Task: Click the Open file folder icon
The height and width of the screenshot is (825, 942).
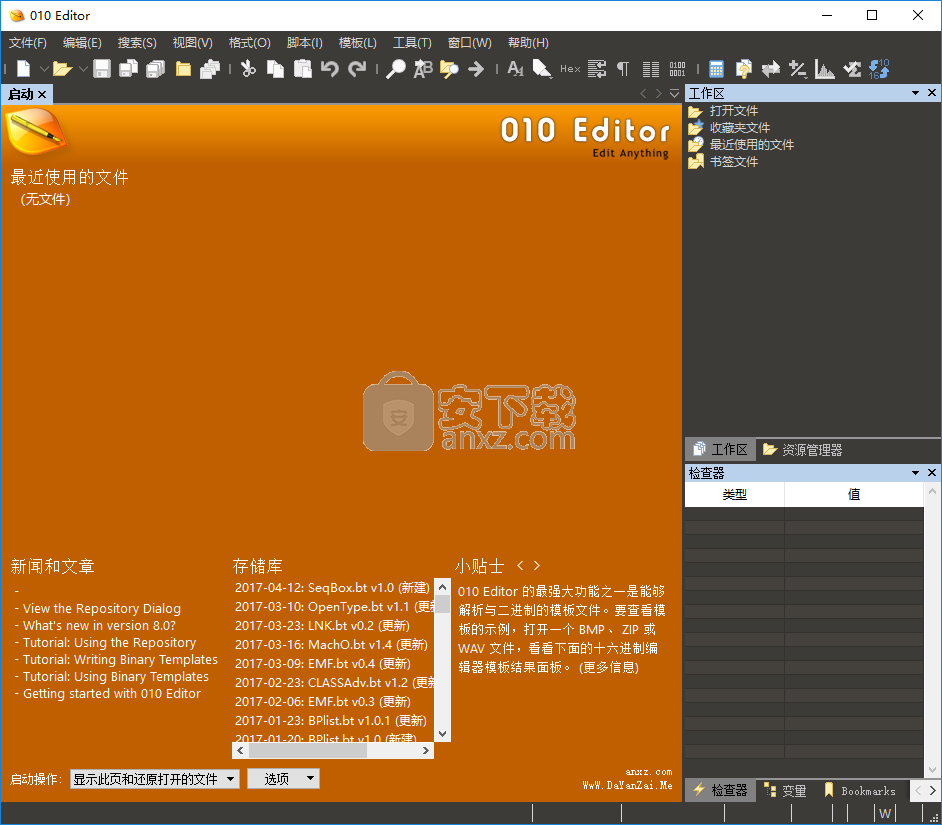Action: tap(62, 69)
